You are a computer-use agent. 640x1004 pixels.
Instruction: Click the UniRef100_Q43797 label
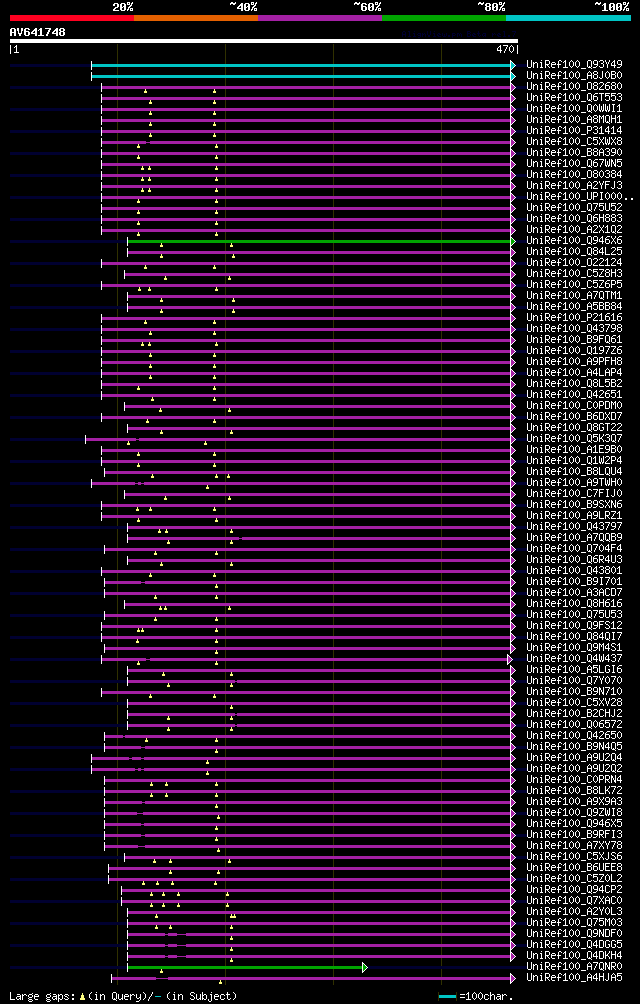click(574, 526)
